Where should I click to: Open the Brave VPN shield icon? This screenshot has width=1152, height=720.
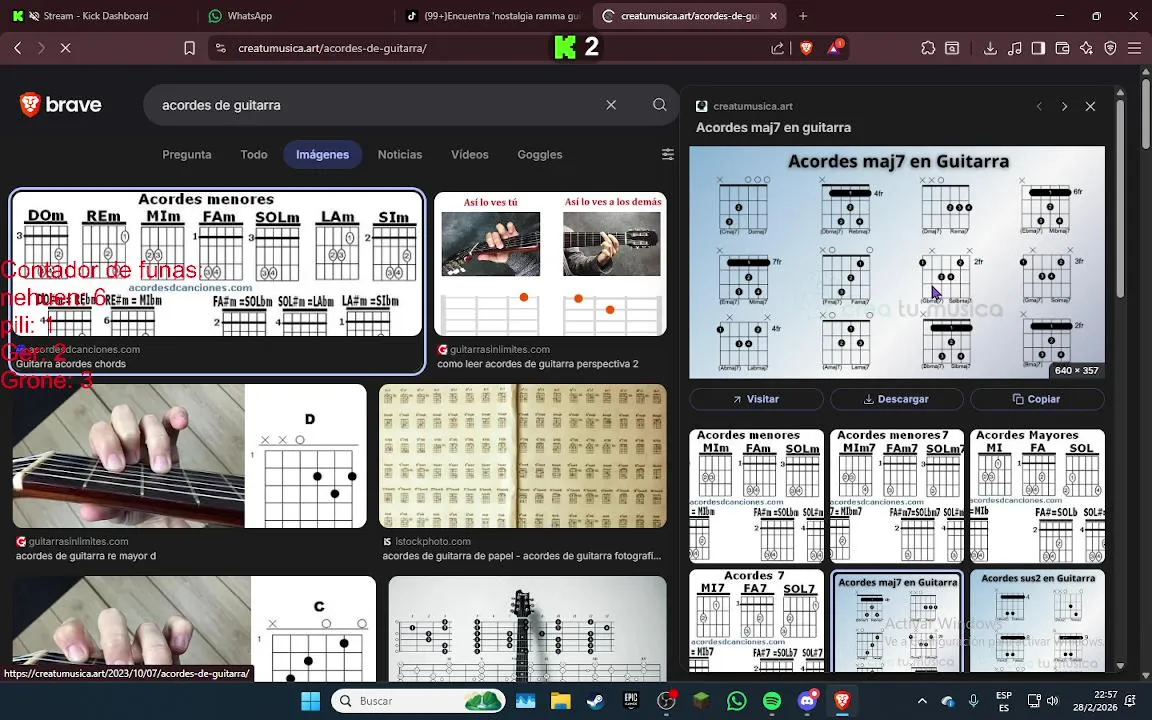tap(1110, 48)
